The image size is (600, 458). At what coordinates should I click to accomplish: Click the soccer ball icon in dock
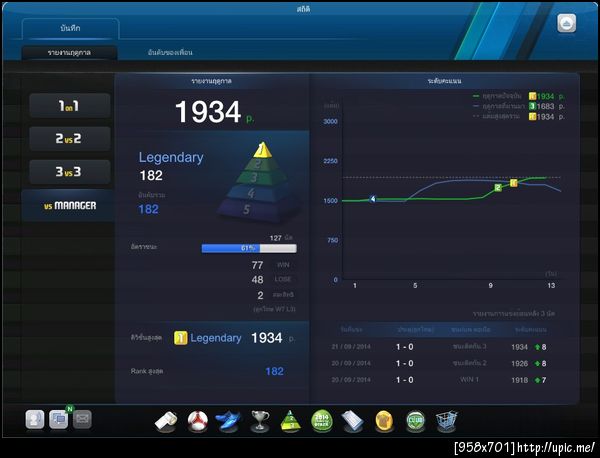click(198, 421)
